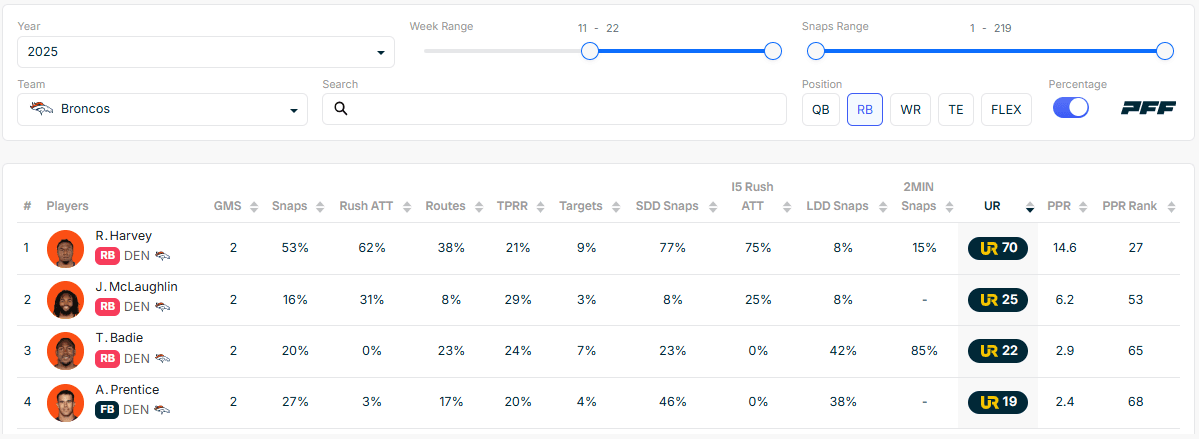
Task: Click the PFF logo
Action: pos(1148,109)
